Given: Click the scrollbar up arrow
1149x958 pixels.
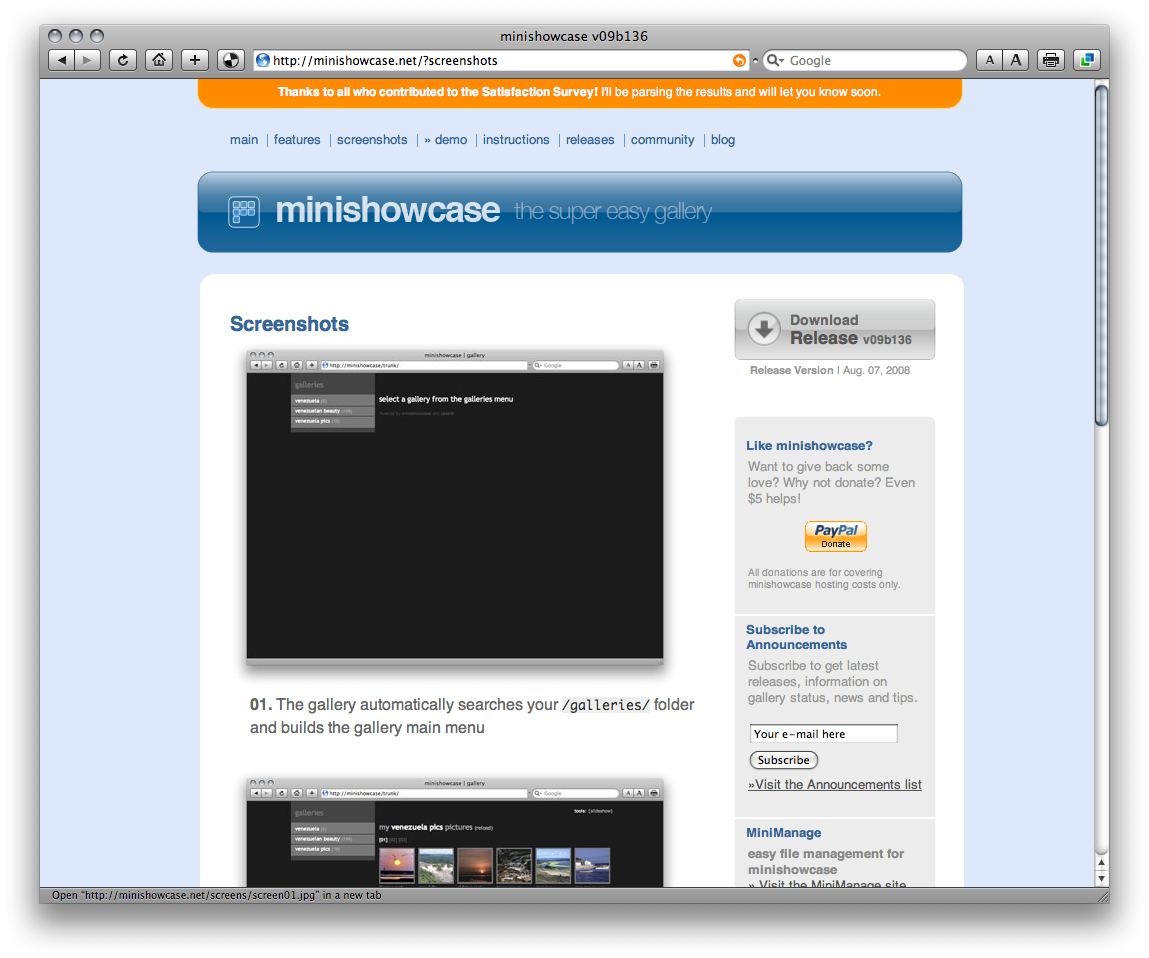Looking at the screenshot, I should point(1101,863).
